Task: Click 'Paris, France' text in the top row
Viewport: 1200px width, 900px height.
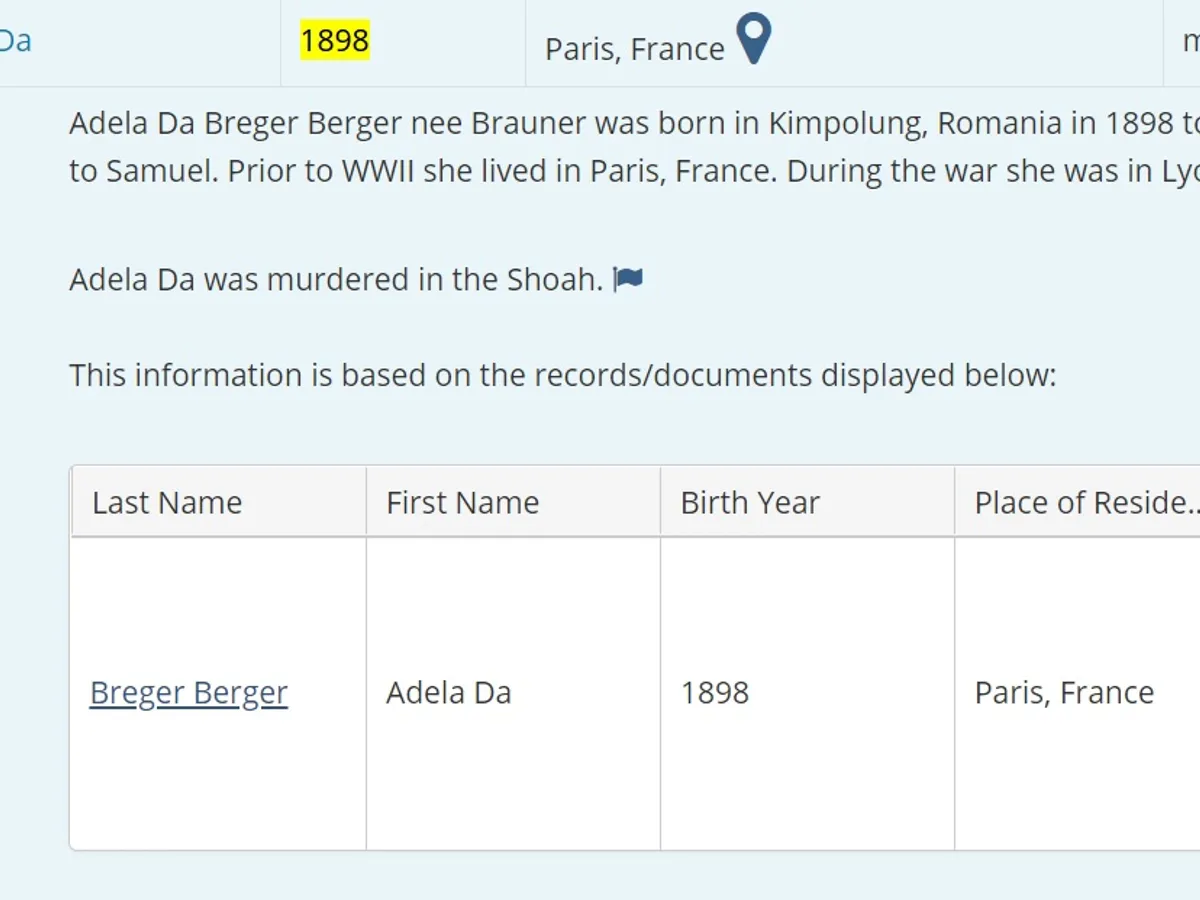Action: (x=634, y=49)
